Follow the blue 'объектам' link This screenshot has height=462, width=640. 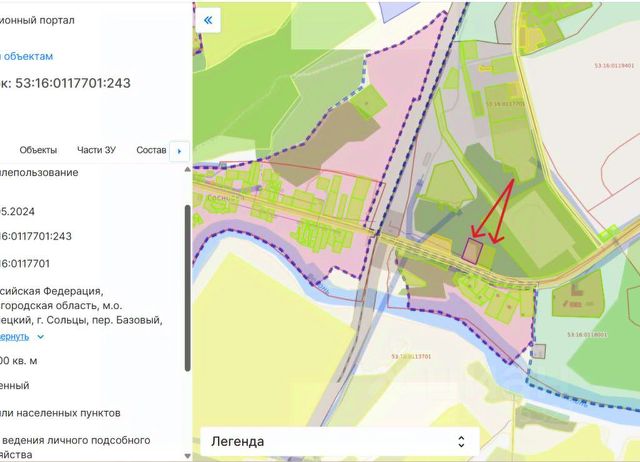[x=27, y=56]
